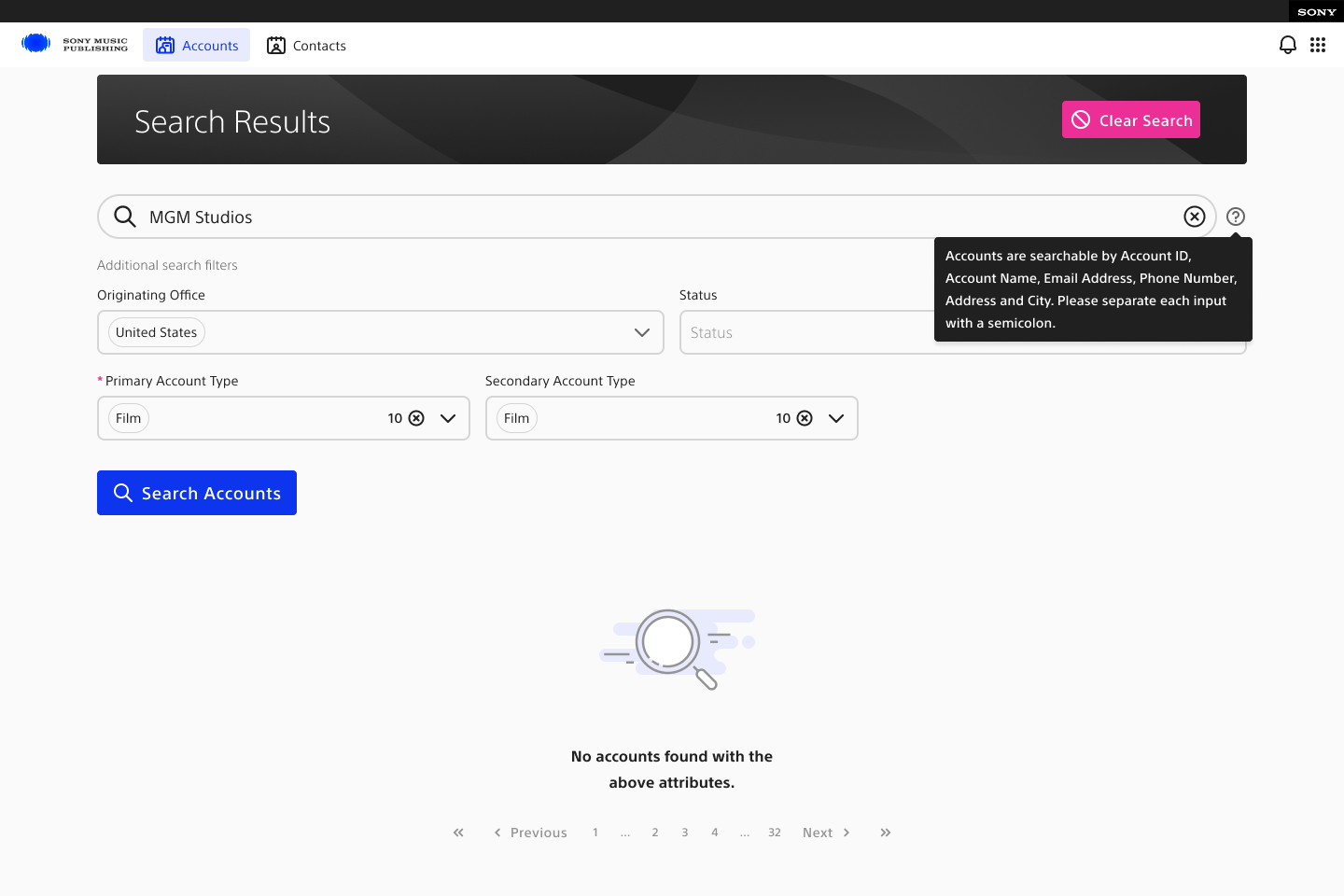Clear Secondary Account Type selections
The image size is (1344, 896).
[x=805, y=418]
